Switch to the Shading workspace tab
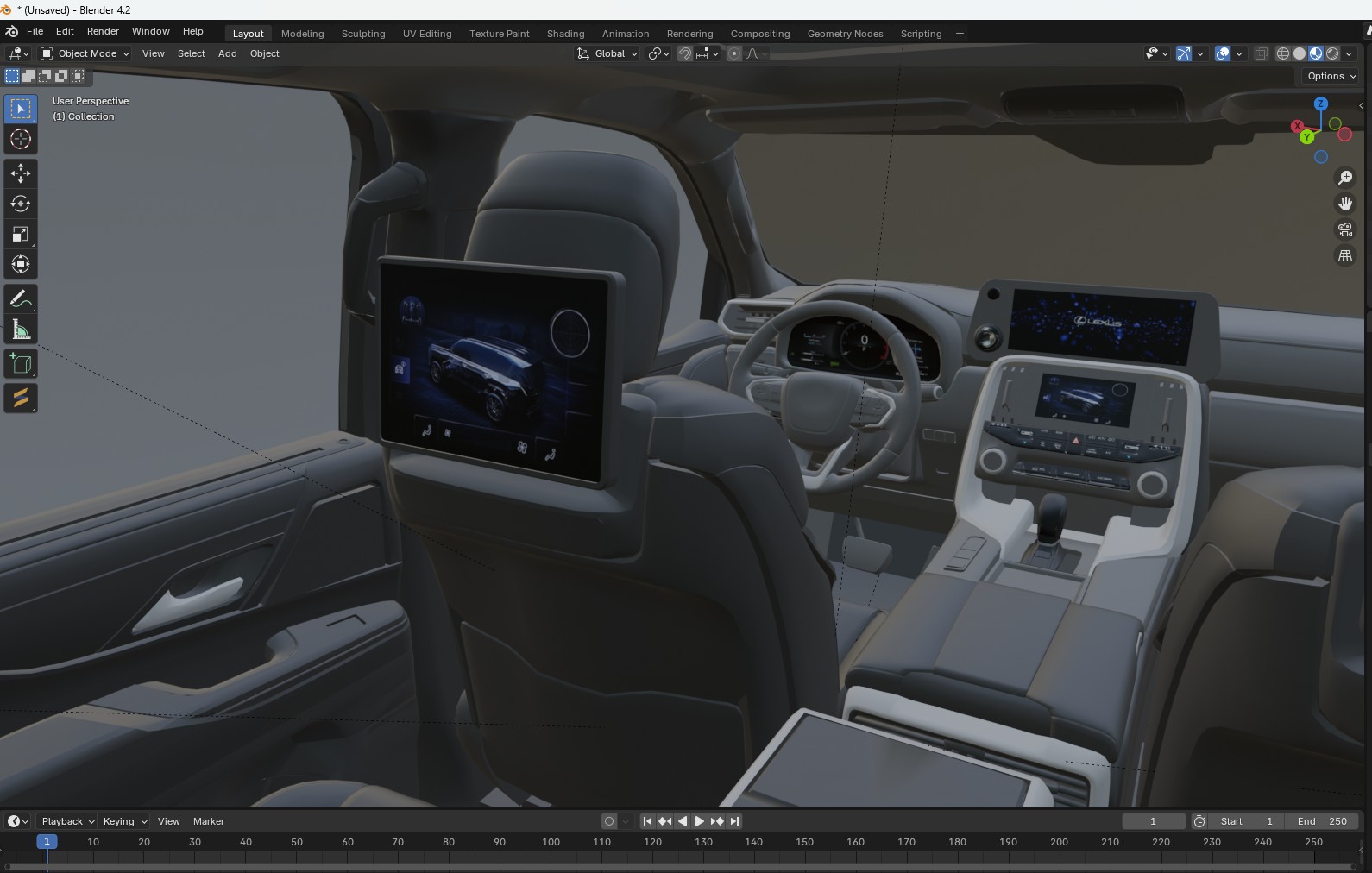1372x873 pixels. click(x=565, y=34)
